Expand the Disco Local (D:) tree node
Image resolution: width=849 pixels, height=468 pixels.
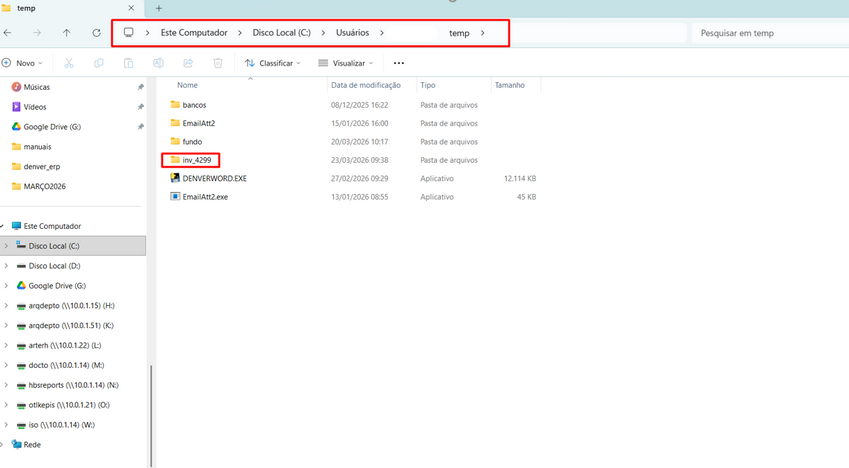coord(6,266)
